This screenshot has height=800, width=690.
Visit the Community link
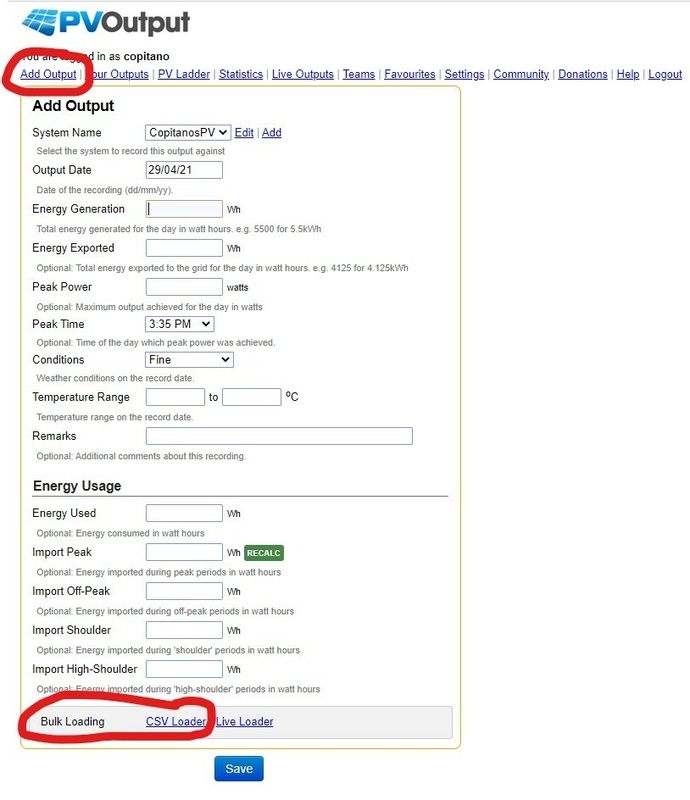[x=521, y=74]
